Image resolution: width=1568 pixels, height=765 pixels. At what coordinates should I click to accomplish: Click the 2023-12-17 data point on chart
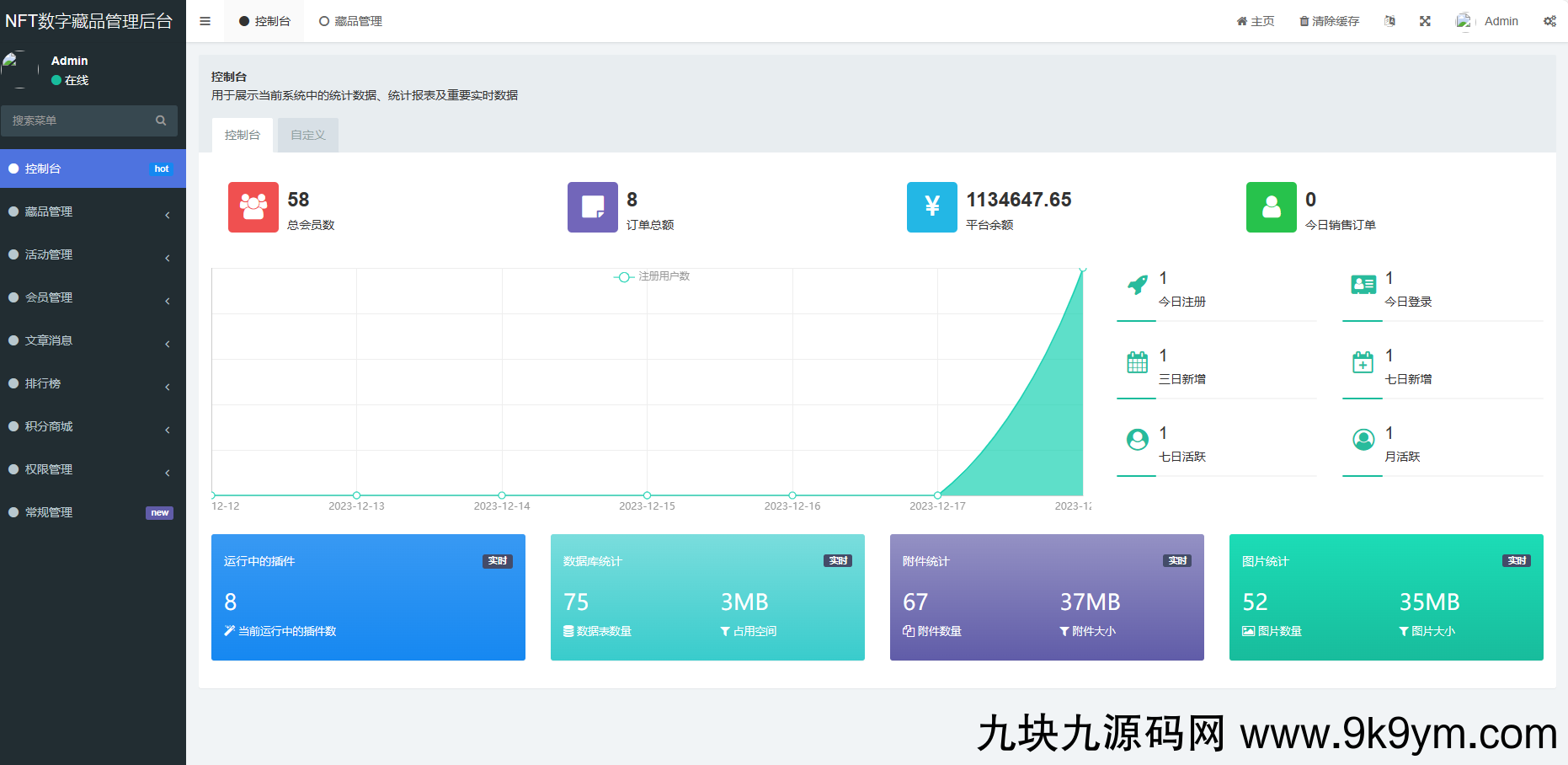click(937, 495)
